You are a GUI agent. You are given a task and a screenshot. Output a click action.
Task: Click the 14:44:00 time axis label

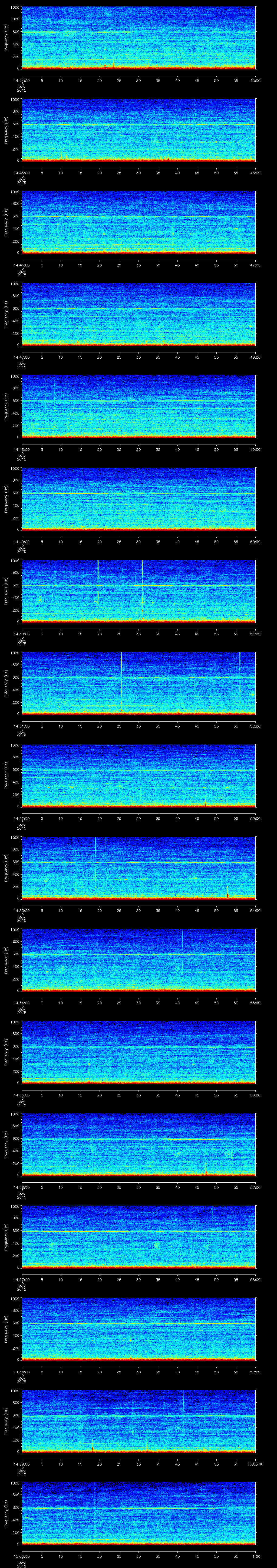pyautogui.click(x=21, y=80)
